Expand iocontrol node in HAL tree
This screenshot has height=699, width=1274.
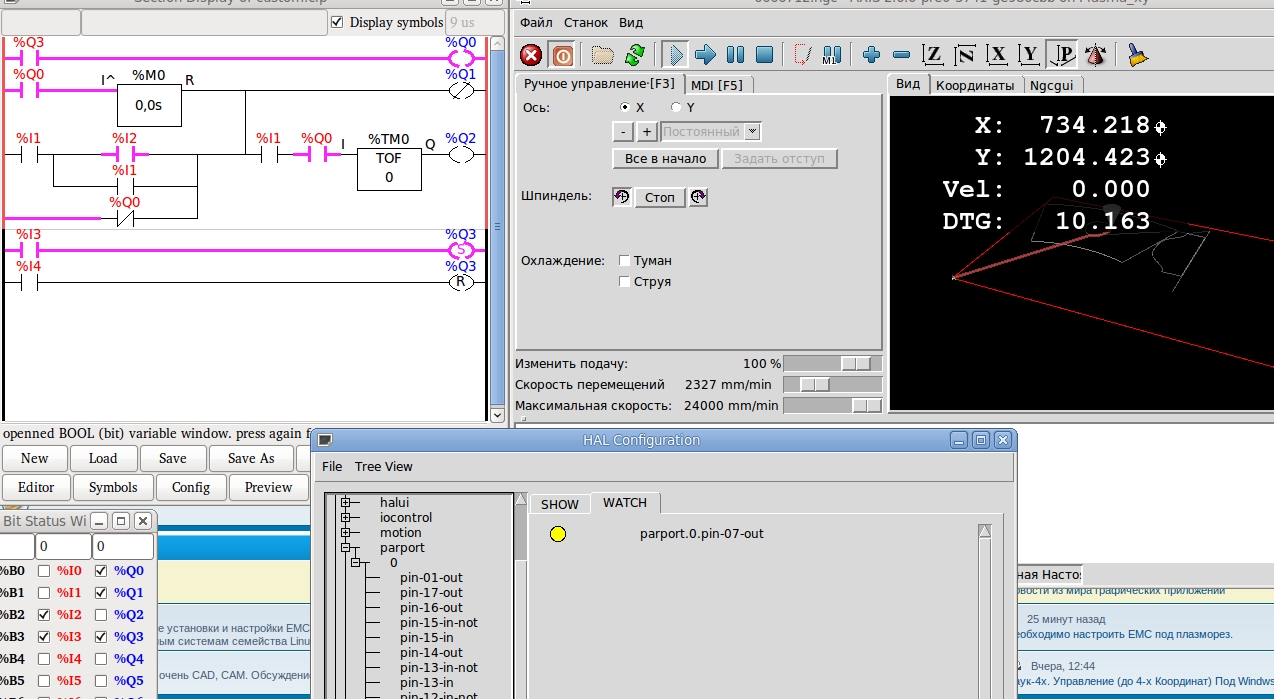346,518
